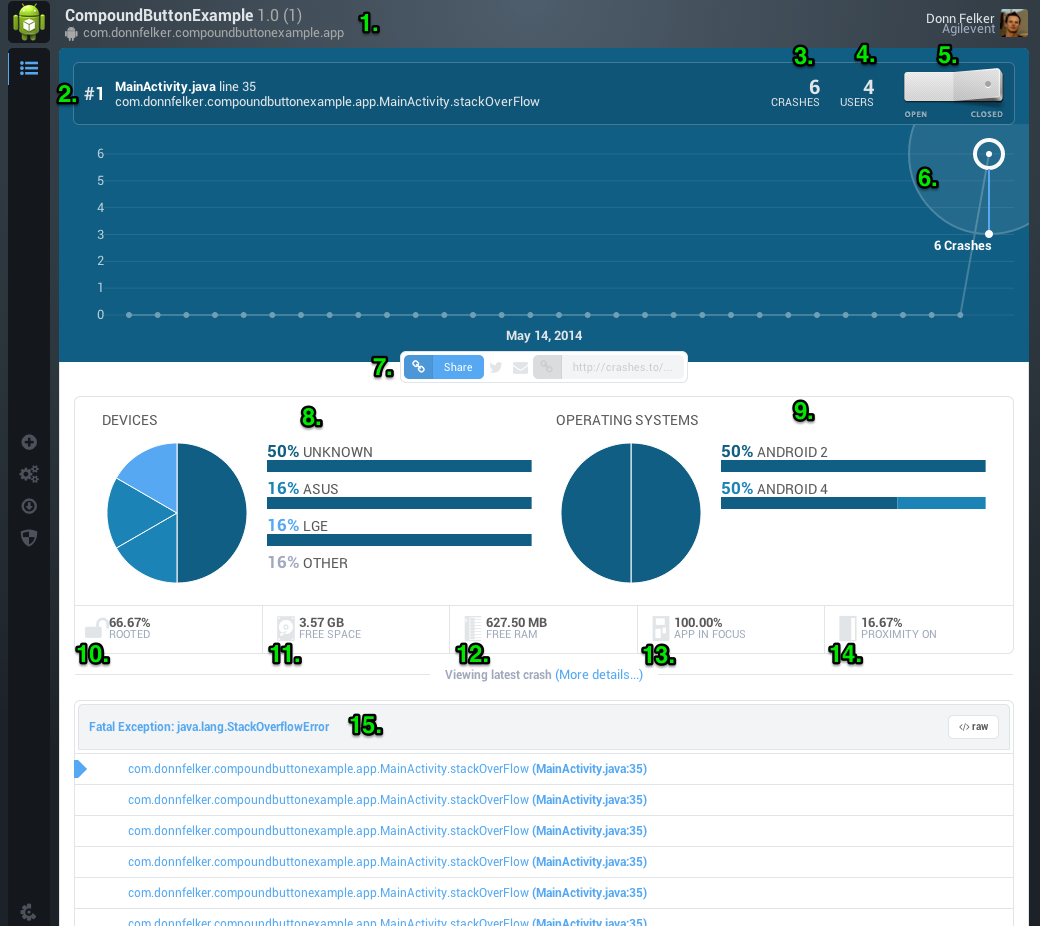This screenshot has width=1040, height=926.
Task: View raw stack trace
Action: click(973, 727)
